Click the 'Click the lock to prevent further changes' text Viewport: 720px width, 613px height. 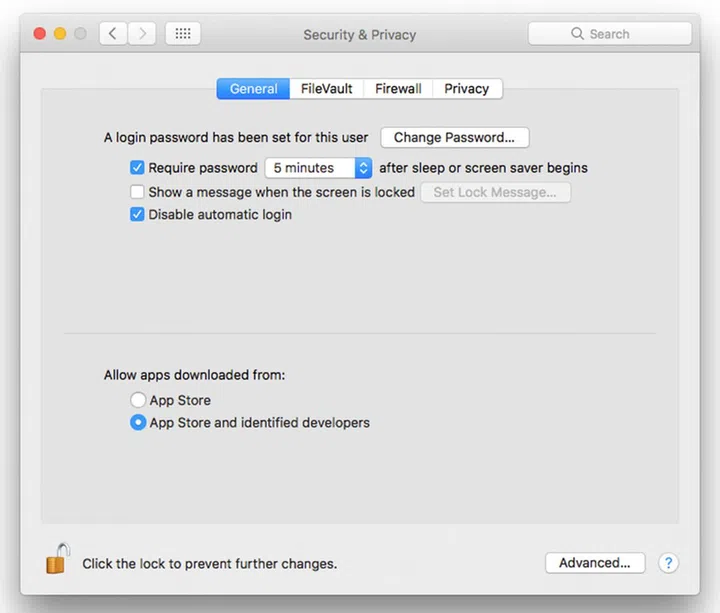coord(210,563)
